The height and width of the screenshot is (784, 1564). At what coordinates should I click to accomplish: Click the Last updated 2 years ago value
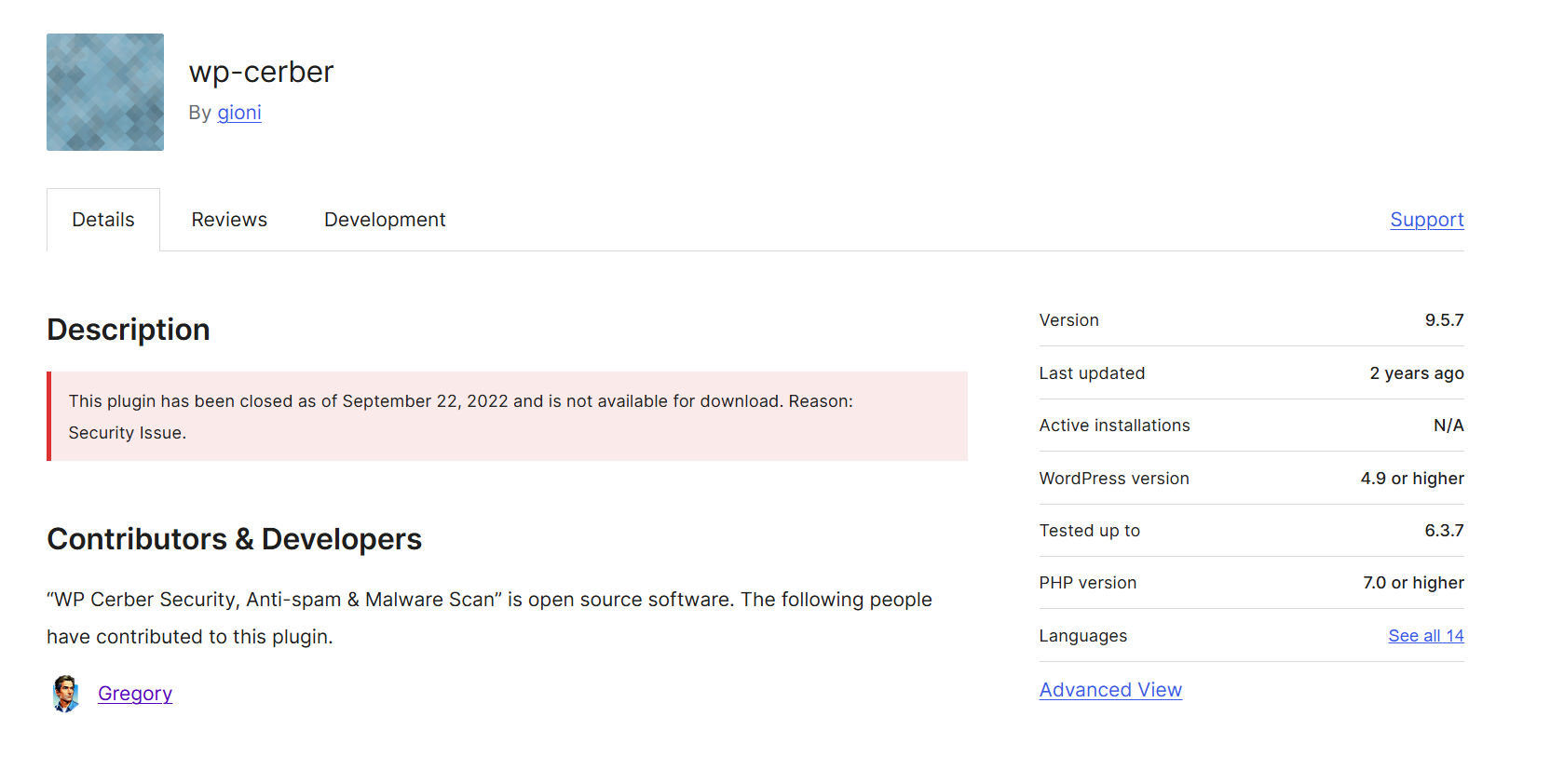tap(1416, 373)
